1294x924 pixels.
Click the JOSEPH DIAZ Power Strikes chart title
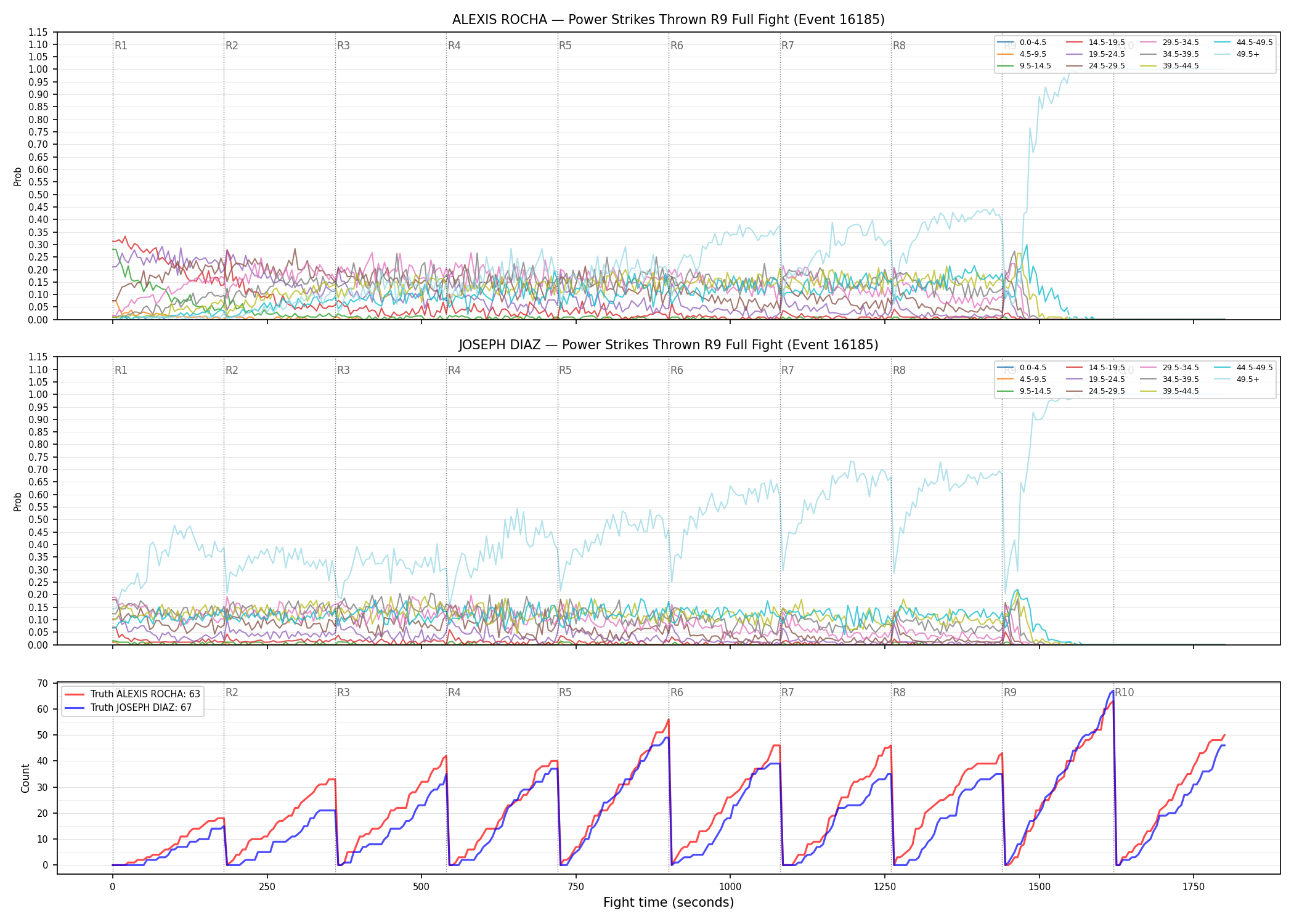pos(668,345)
